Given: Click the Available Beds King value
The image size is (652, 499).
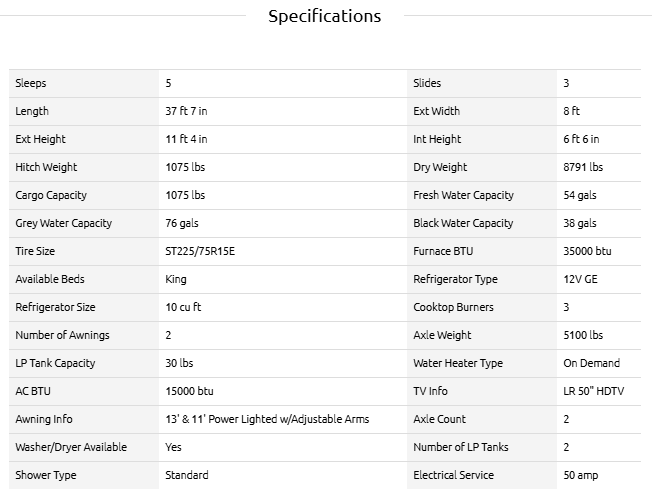Looking at the screenshot, I should coord(176,279).
